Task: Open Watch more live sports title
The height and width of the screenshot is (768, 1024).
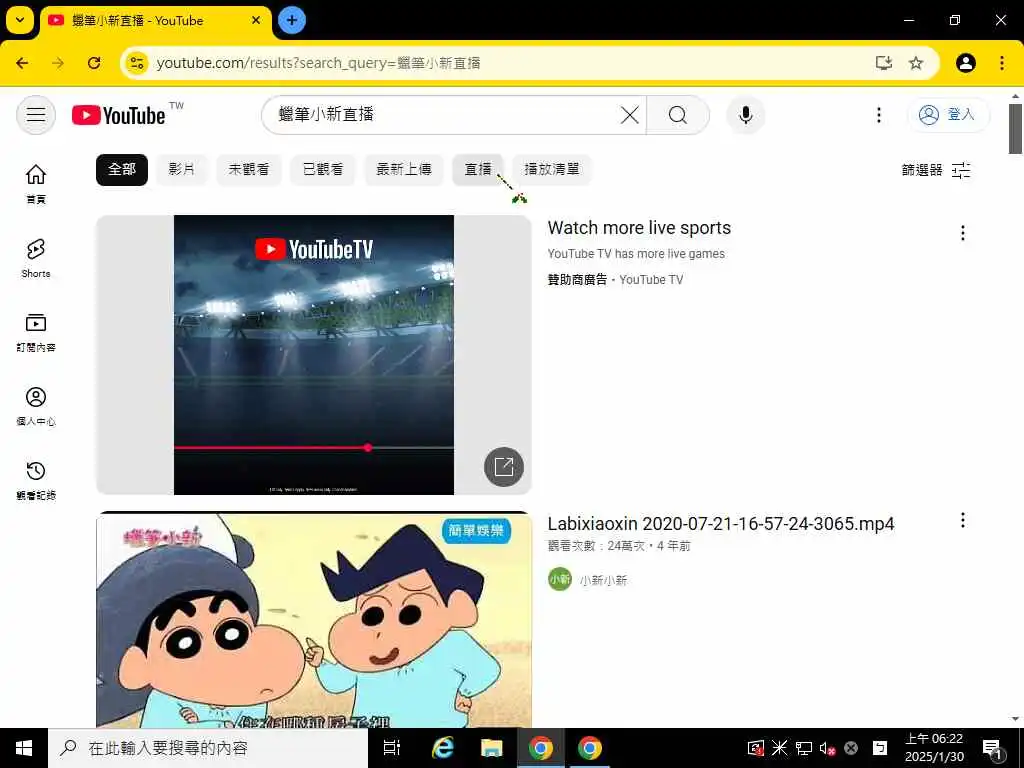Action: (x=639, y=228)
